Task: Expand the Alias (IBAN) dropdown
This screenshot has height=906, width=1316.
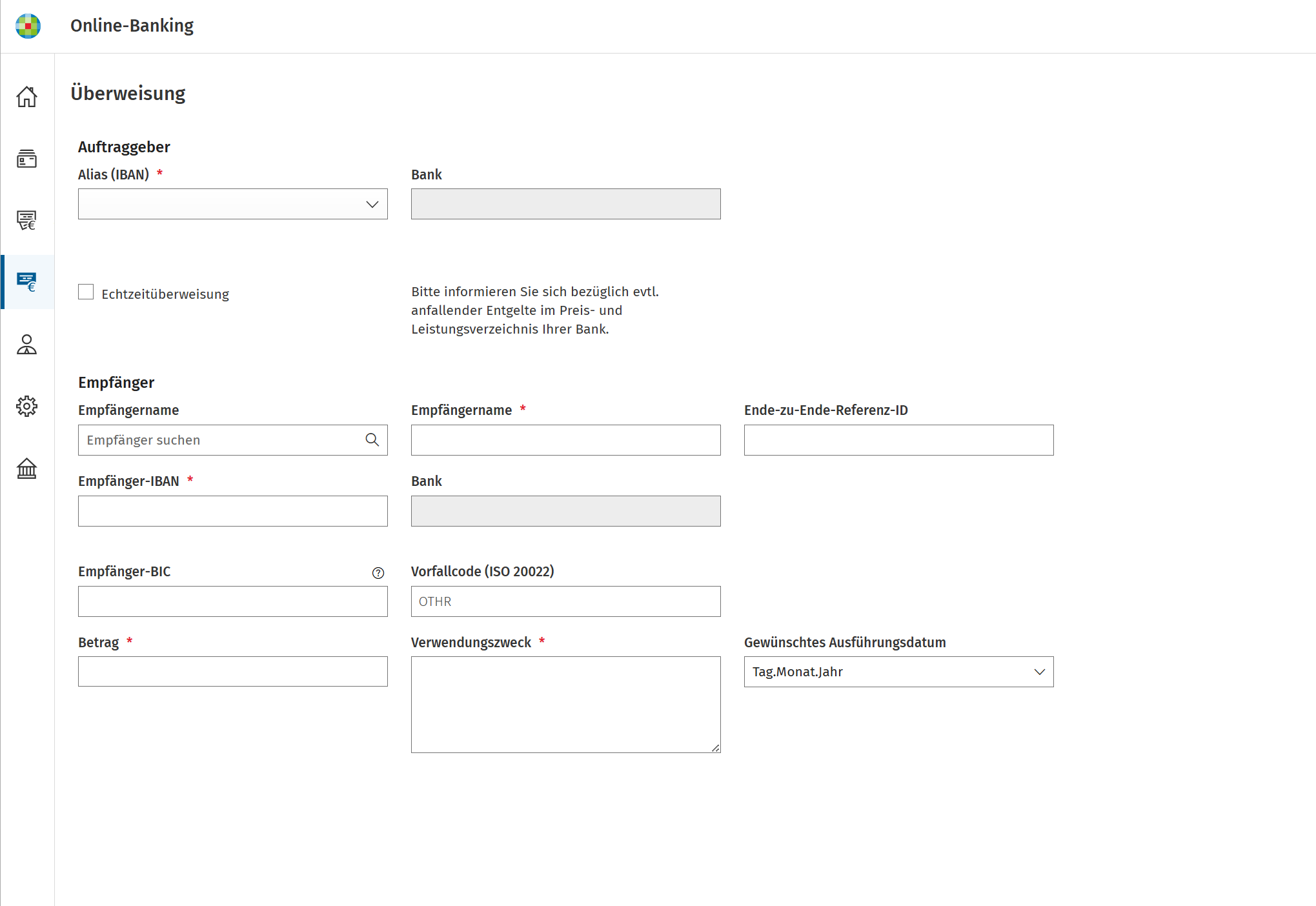Action: pos(233,204)
